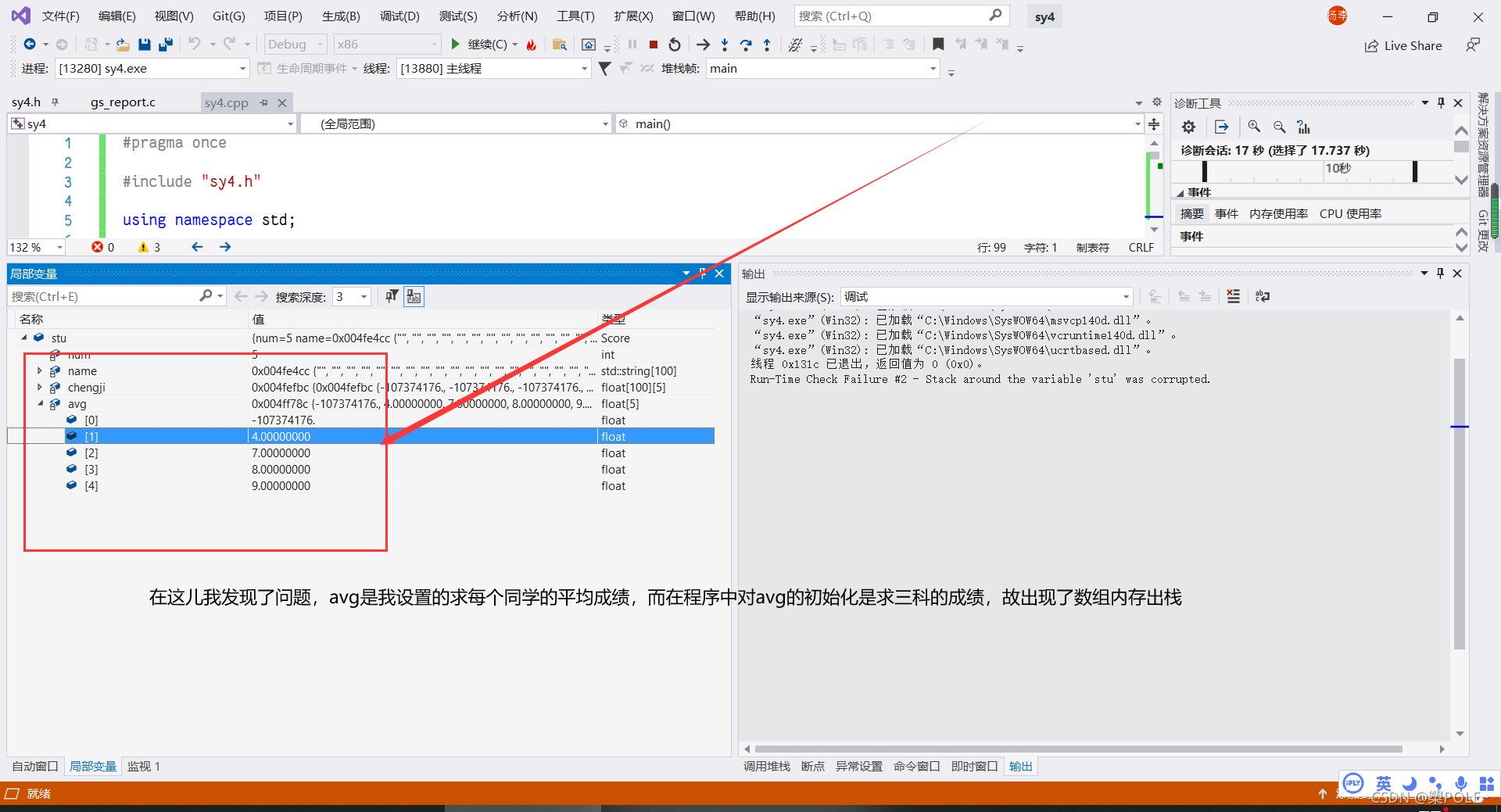Clear all text in the Output window
Screen dimensions: 1501x812
pos(1233,296)
